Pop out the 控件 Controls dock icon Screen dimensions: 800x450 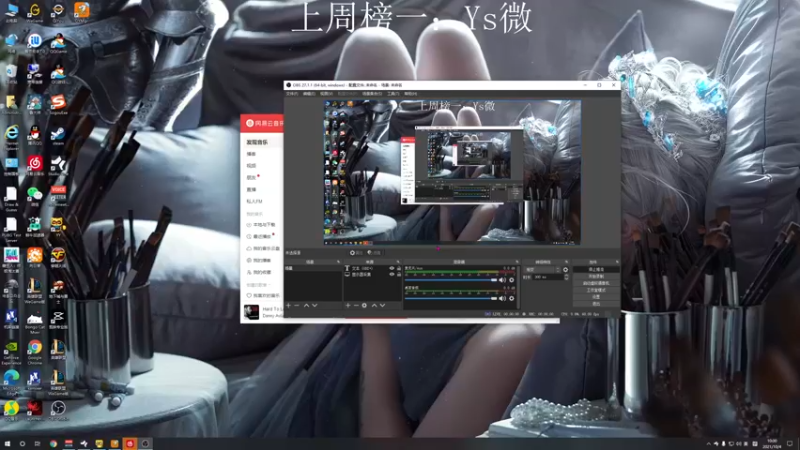617,261
